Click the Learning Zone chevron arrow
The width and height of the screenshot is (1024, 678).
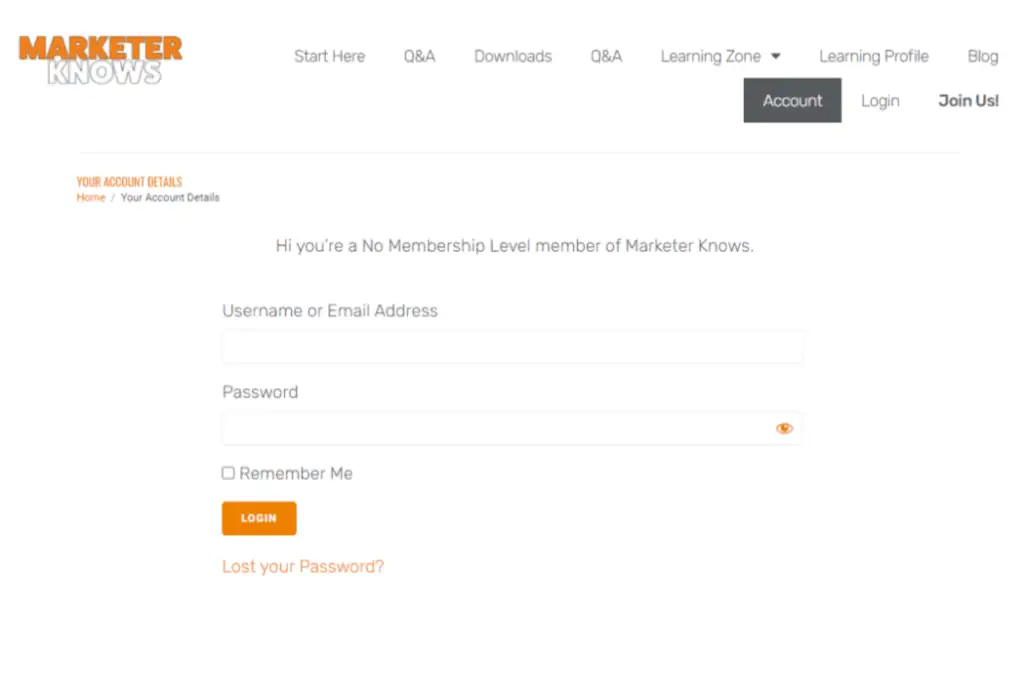point(777,57)
